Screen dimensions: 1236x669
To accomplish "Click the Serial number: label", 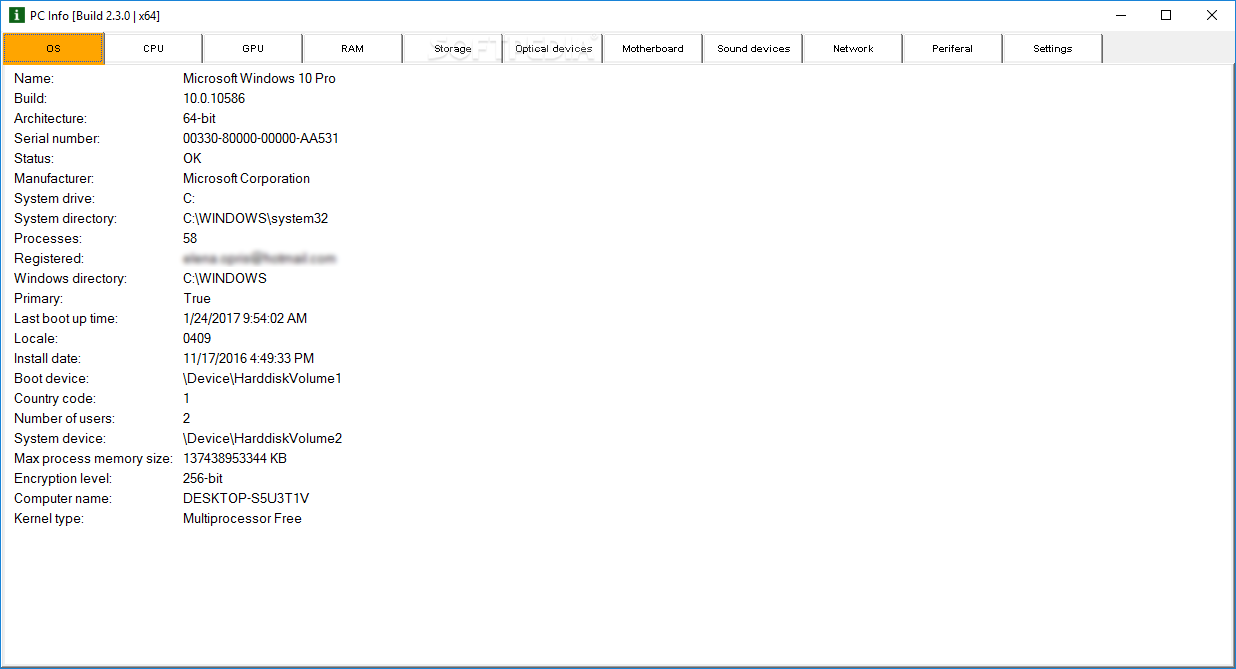I will pos(57,138).
